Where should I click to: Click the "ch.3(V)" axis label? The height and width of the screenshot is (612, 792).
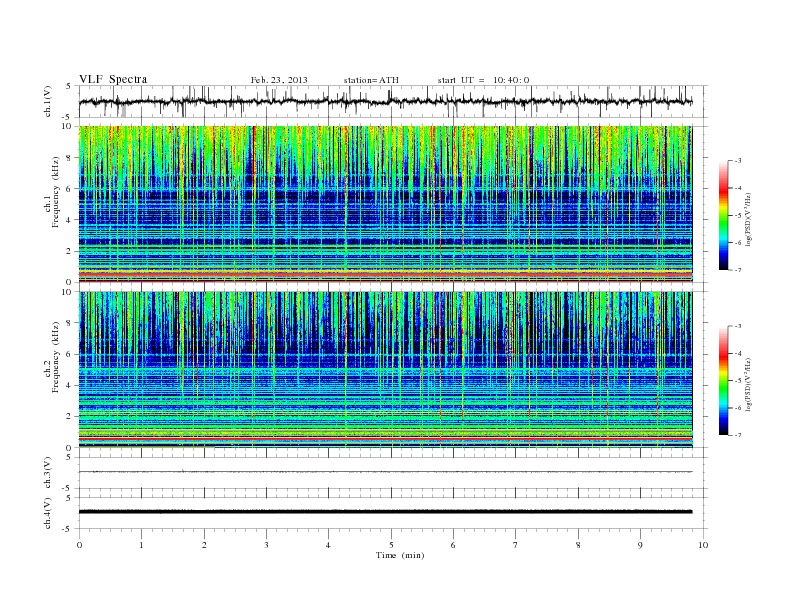48,473
